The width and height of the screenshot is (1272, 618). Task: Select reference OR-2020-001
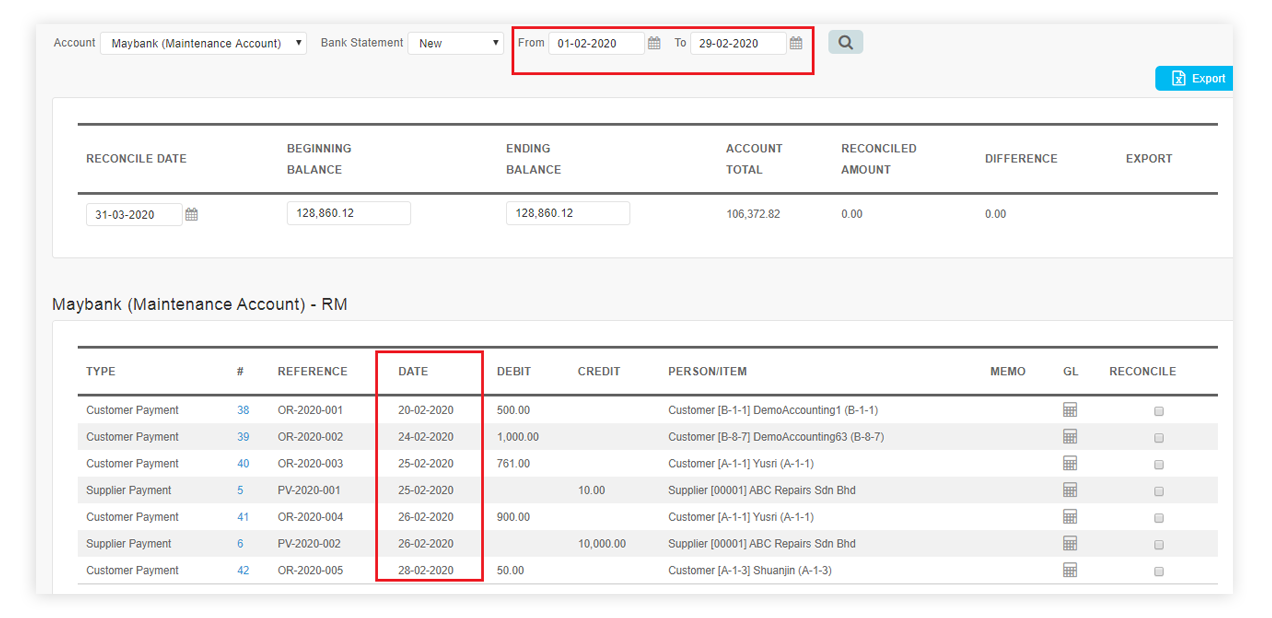(x=310, y=410)
